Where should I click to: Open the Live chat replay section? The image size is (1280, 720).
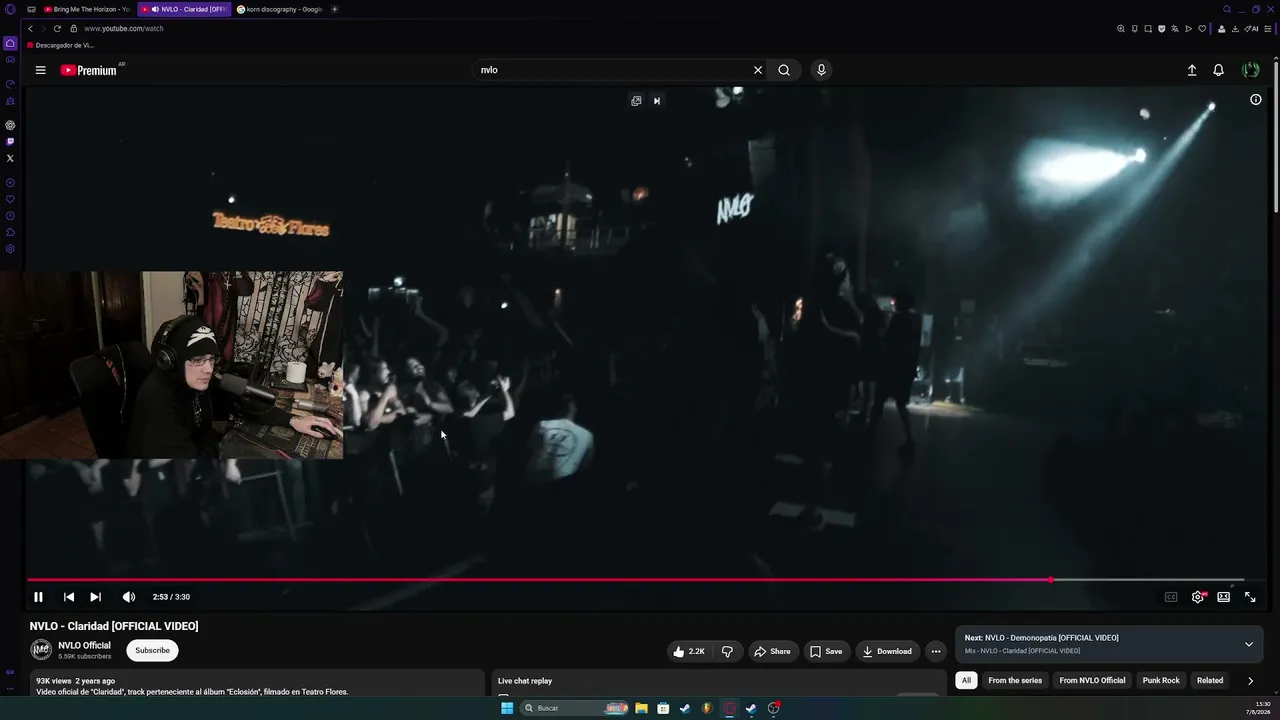tap(717, 683)
